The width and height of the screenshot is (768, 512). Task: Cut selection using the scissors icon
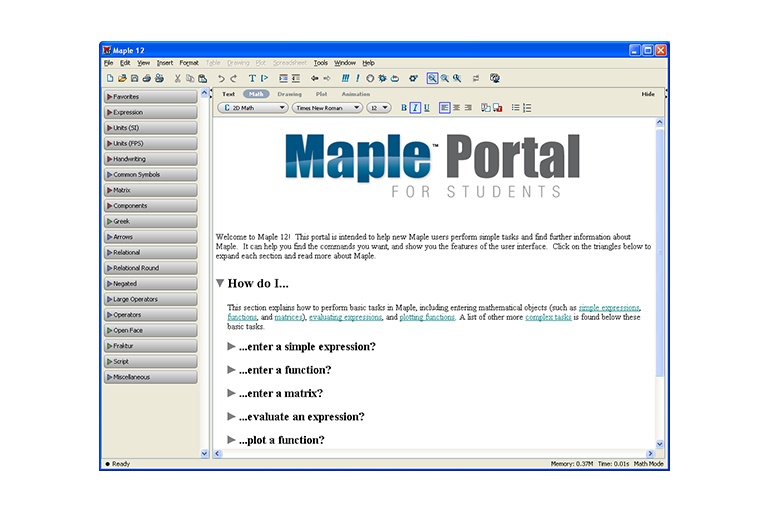click(x=178, y=78)
